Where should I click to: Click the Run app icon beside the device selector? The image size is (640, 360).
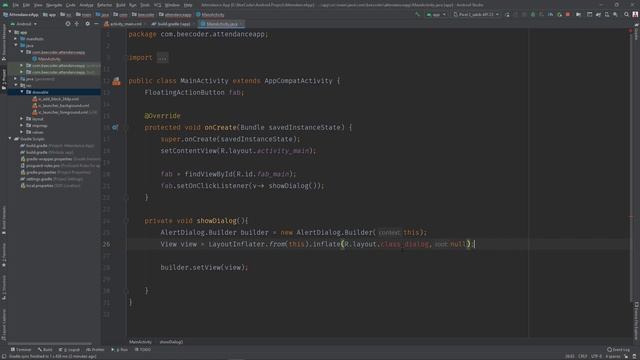[x=507, y=15]
